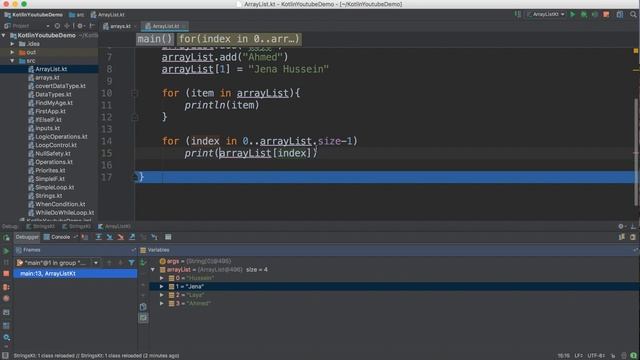Stop debugging with the red square in the debug sidebar
This screenshot has height=360, width=640.
(x=6, y=273)
